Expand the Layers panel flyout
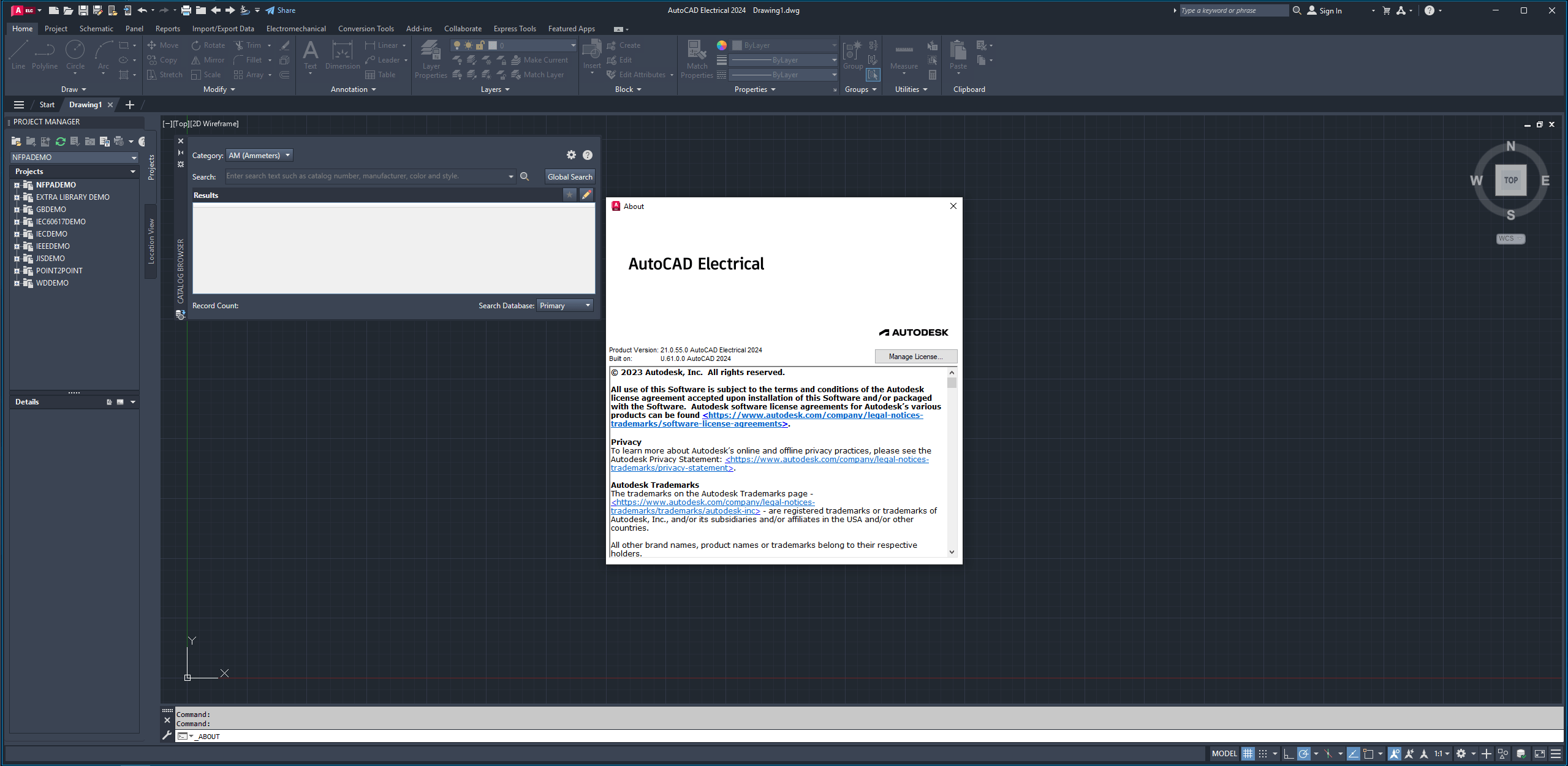1568x766 pixels. pos(495,89)
